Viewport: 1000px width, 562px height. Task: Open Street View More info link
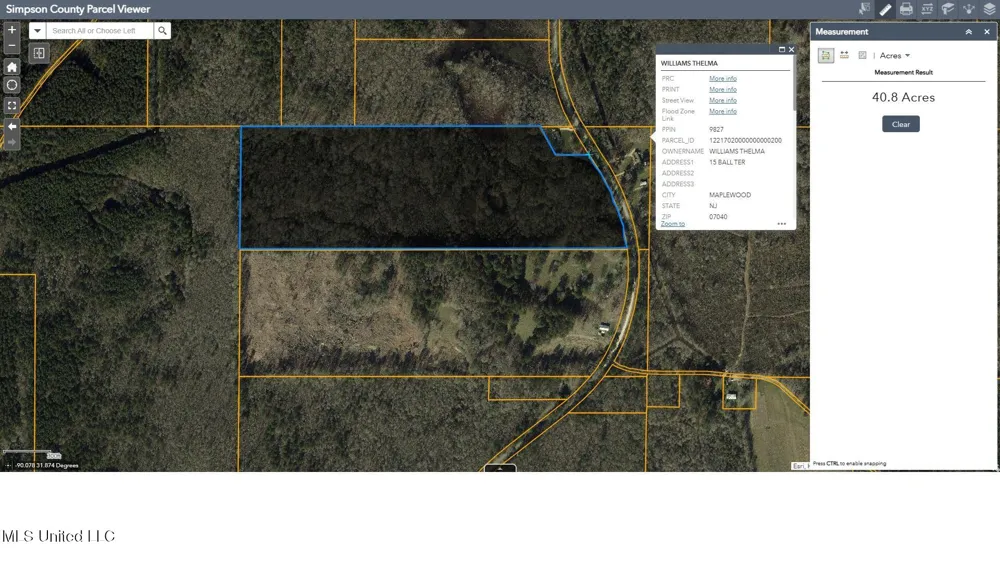pos(723,100)
